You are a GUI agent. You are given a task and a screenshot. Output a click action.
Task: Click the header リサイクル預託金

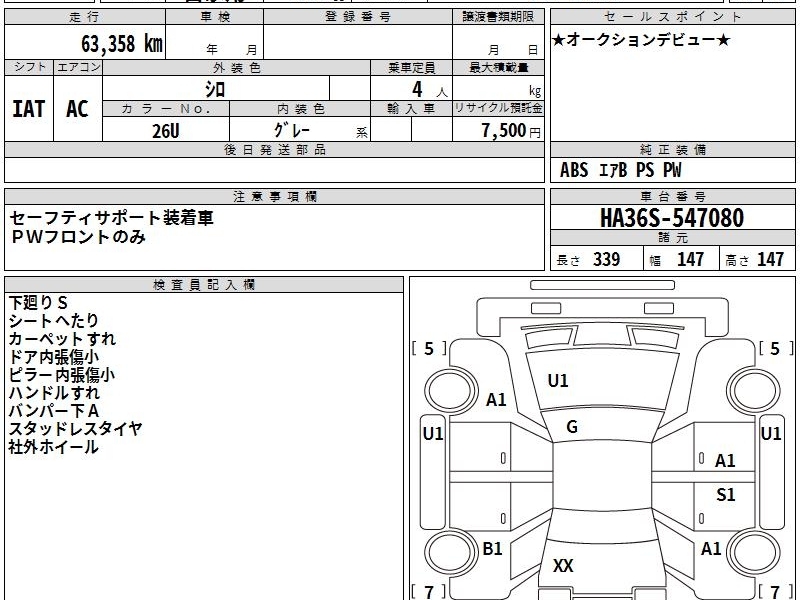click(498, 108)
